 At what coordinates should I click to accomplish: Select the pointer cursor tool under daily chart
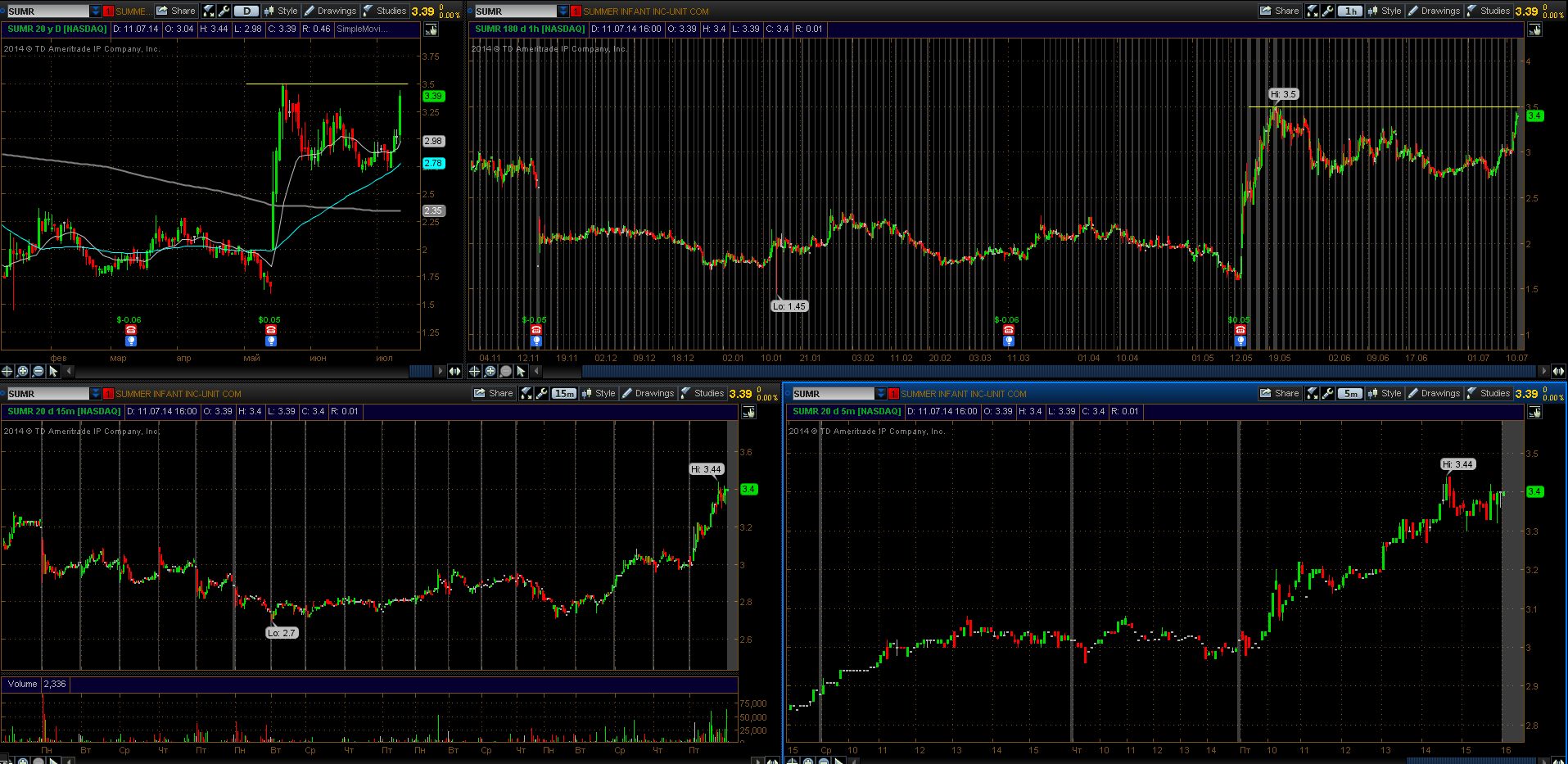pyautogui.click(x=54, y=371)
